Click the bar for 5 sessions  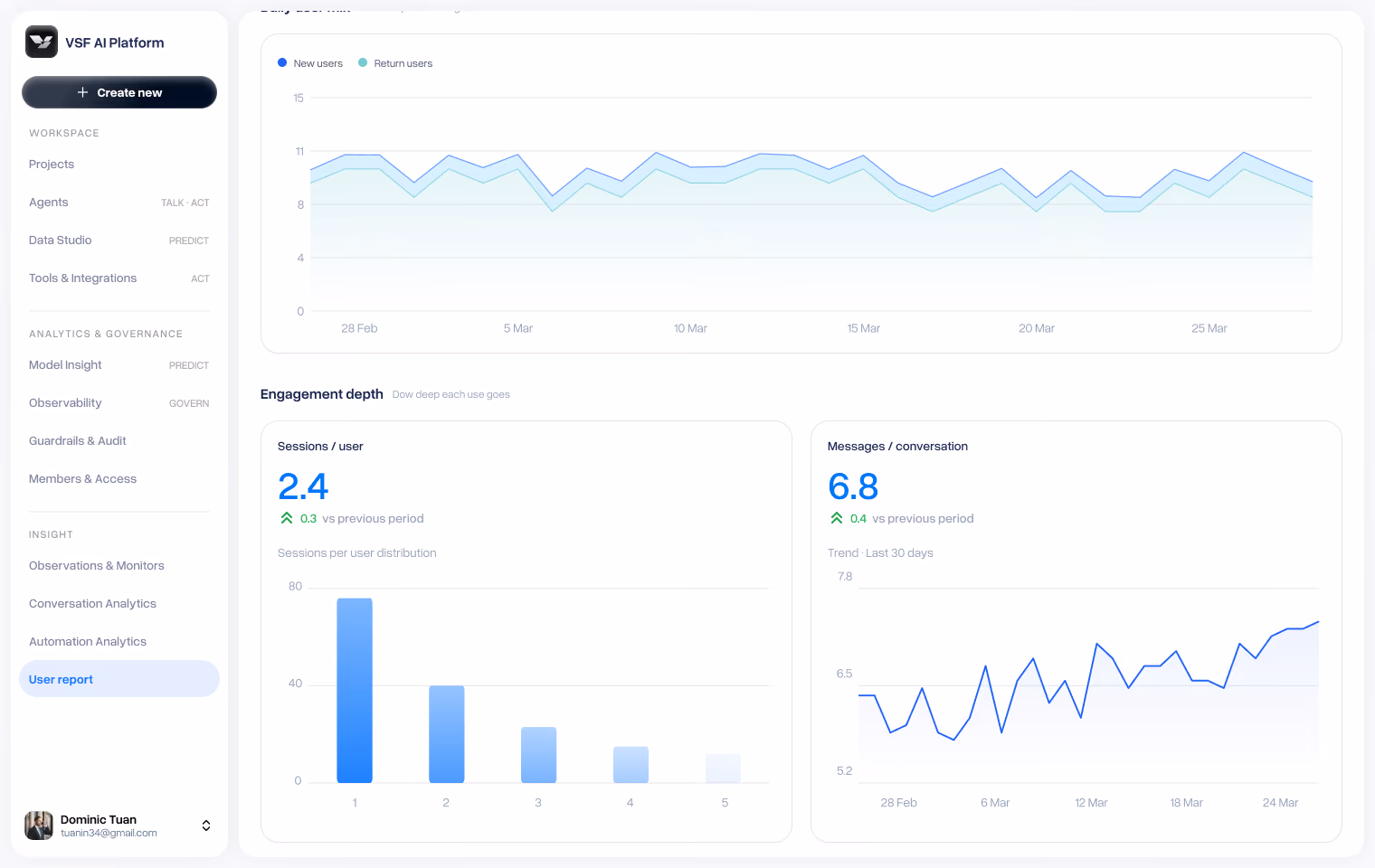723,769
